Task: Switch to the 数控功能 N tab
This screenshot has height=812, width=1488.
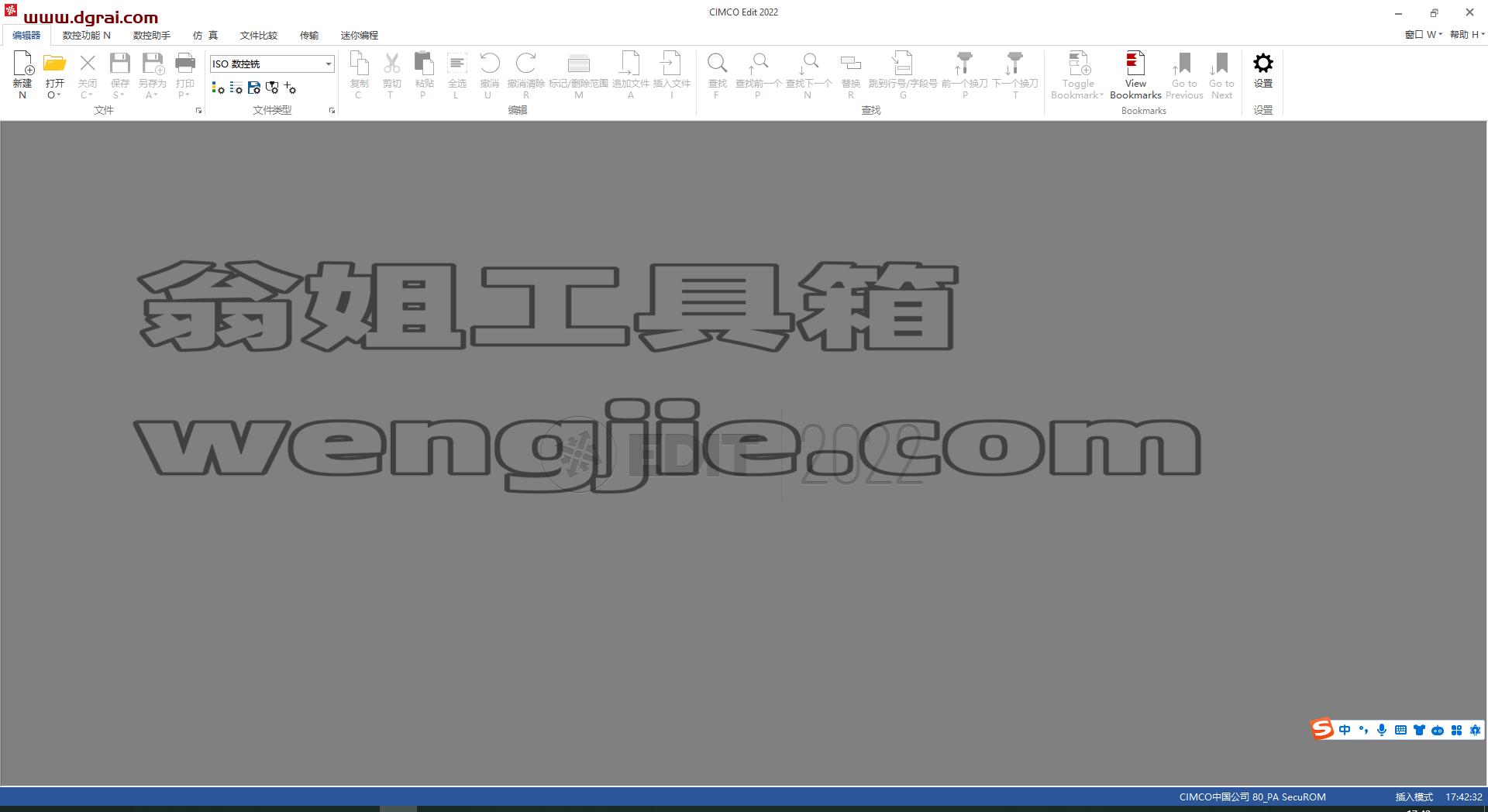Action: (87, 36)
